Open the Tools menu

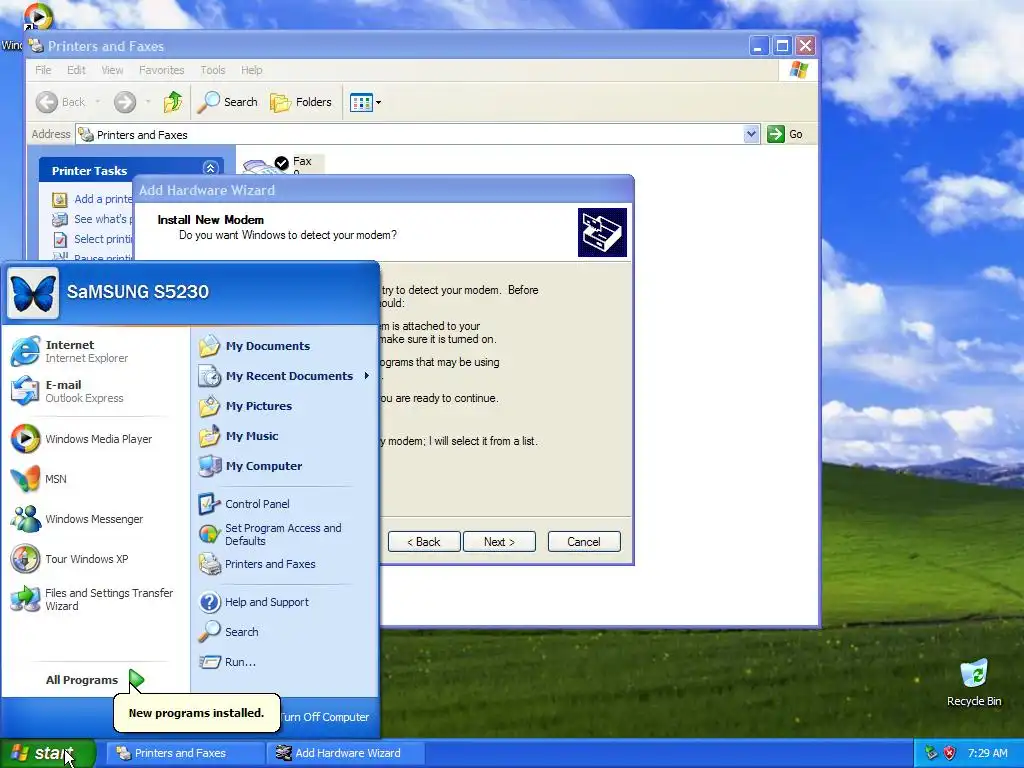tap(212, 70)
